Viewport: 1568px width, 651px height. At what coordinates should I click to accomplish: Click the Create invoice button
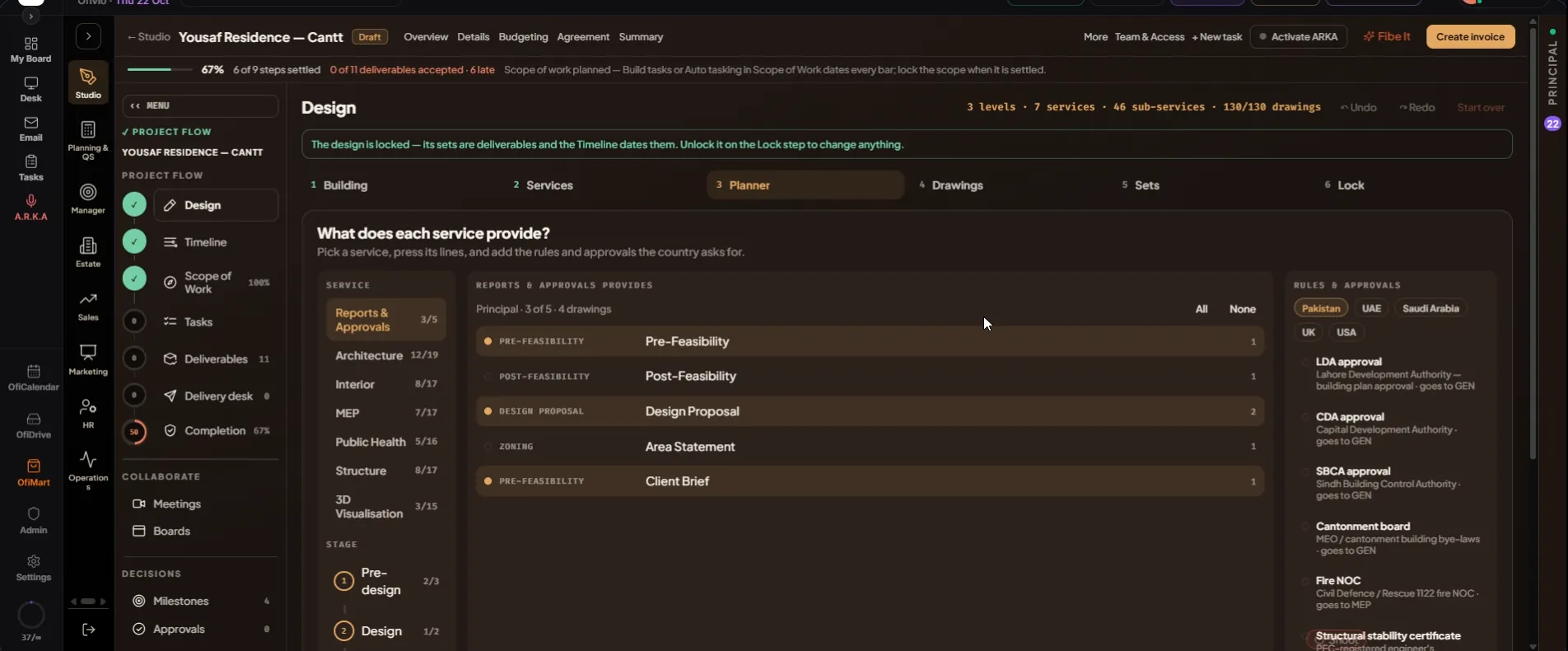coord(1470,37)
